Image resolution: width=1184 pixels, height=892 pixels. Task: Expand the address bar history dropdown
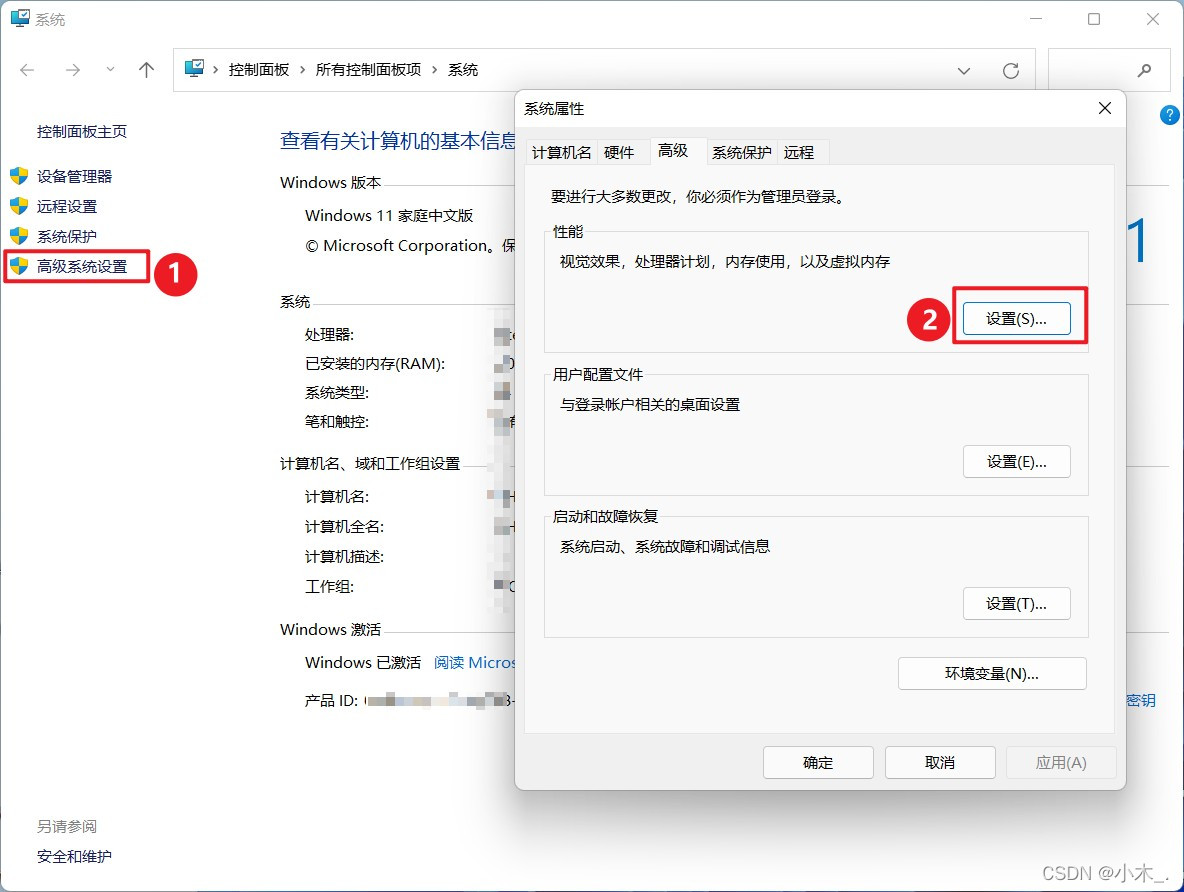coord(964,71)
